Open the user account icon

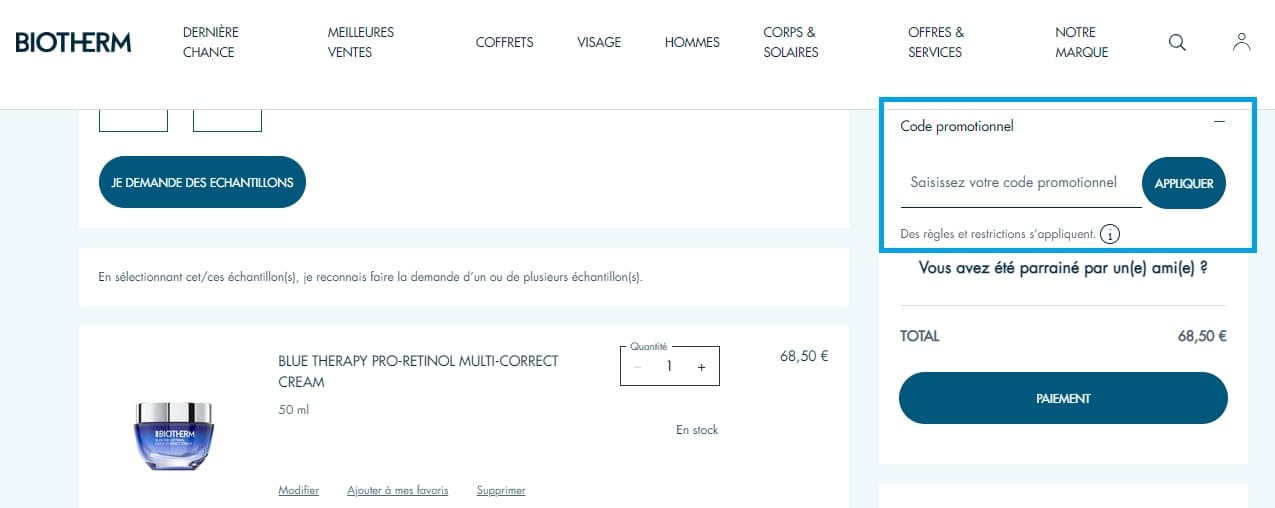[x=1241, y=42]
